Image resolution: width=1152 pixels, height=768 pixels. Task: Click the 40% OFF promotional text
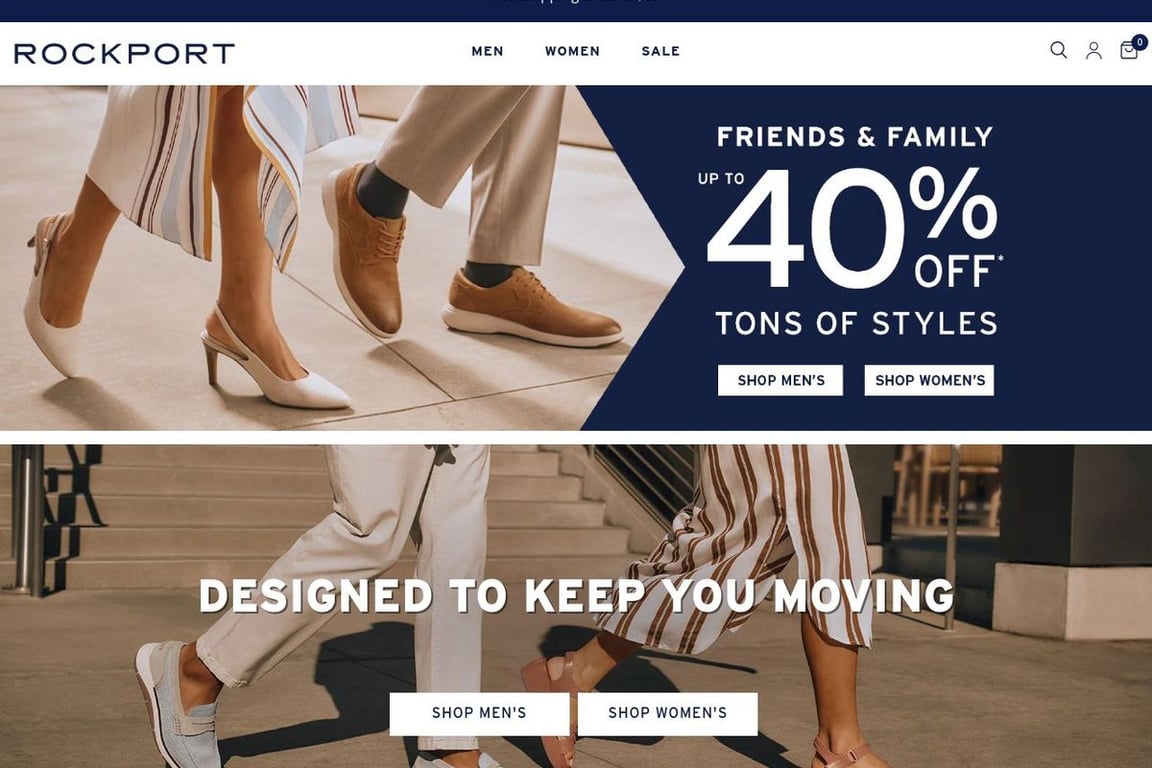[854, 228]
